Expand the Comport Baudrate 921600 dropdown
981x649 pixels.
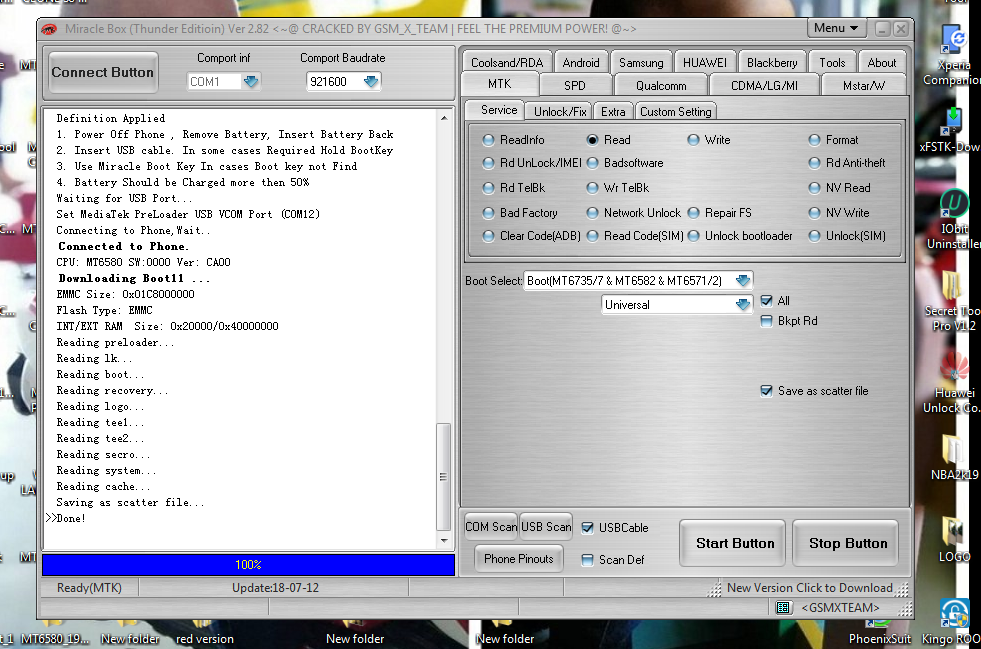371,82
